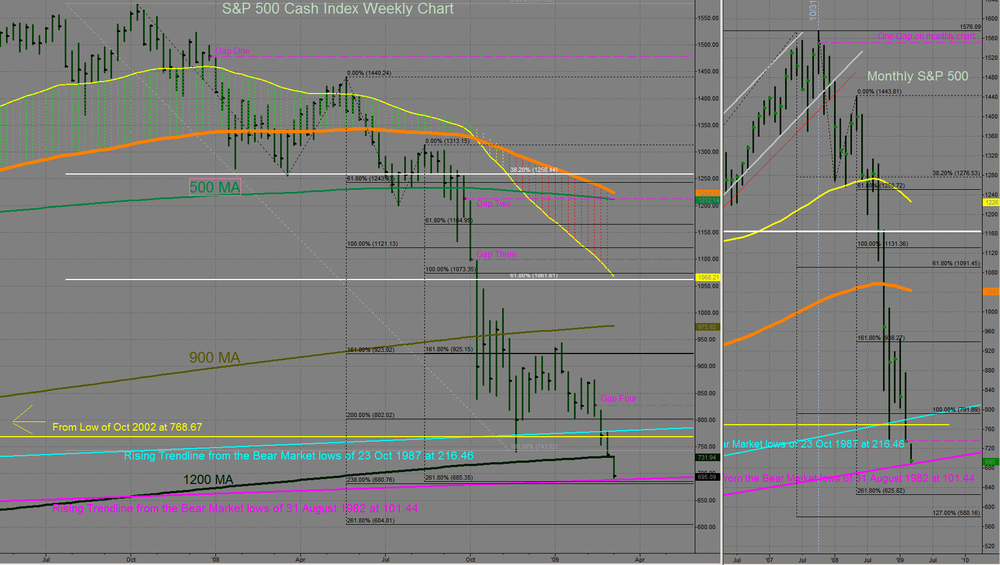
Task: Click the '1576.09' high label on monthly chart
Action: (970, 27)
